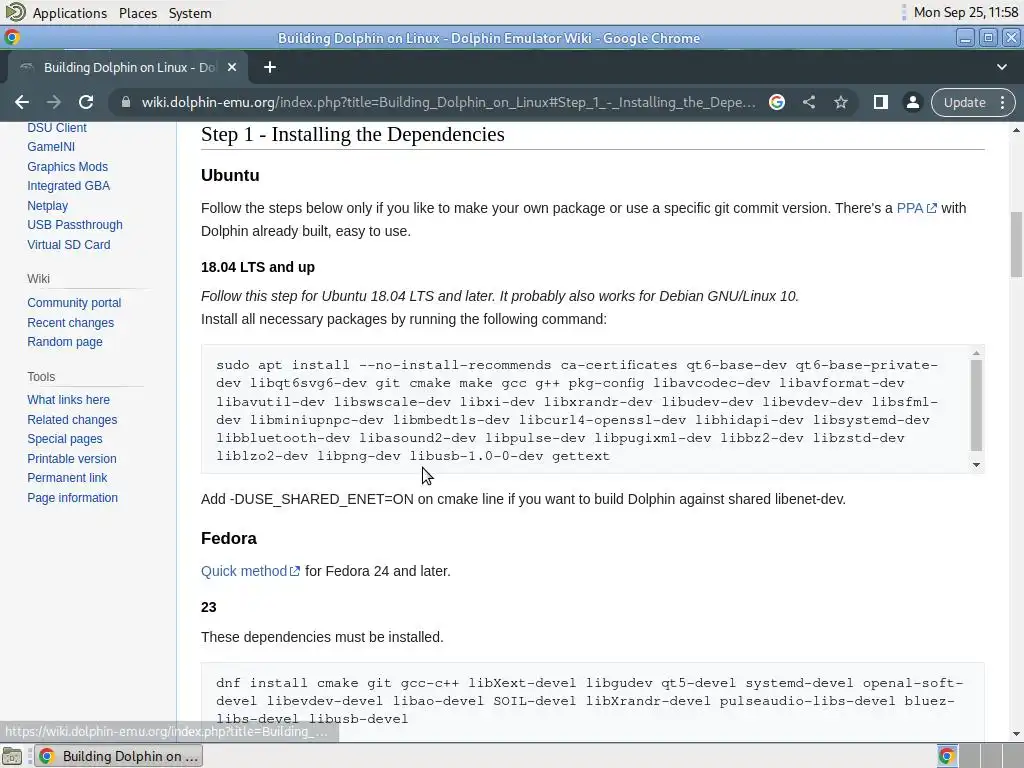Open Chrome's three-dot menu
The height and width of the screenshot is (768, 1024).
pyautogui.click(x=1002, y=103)
